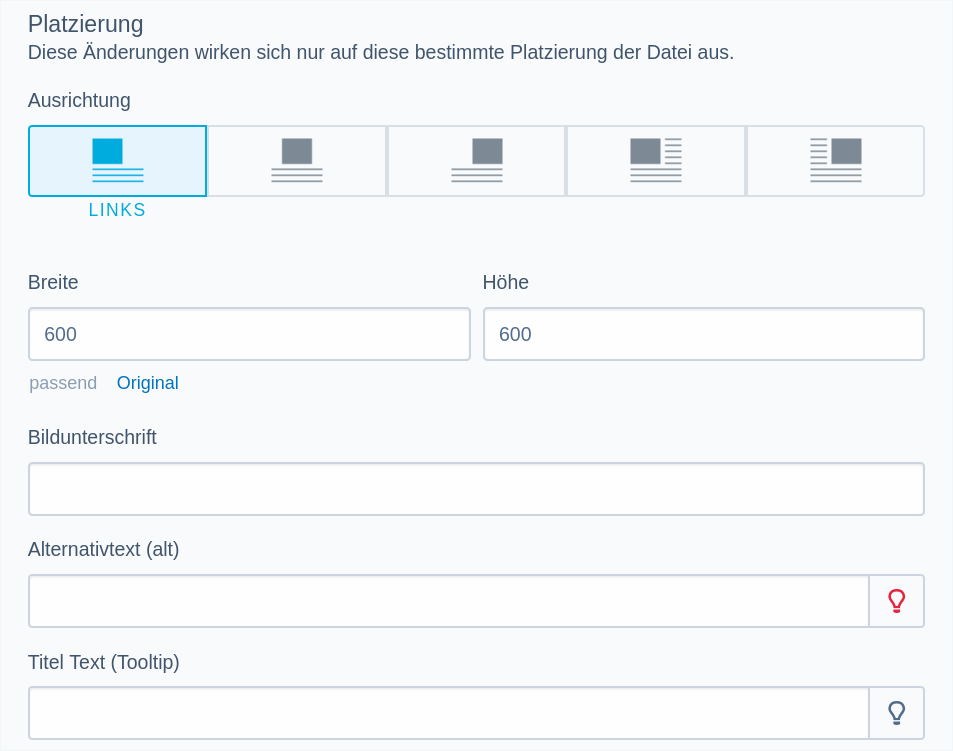
Task: Click the red lightbulb next to Alternativtext
Action: 896,601
